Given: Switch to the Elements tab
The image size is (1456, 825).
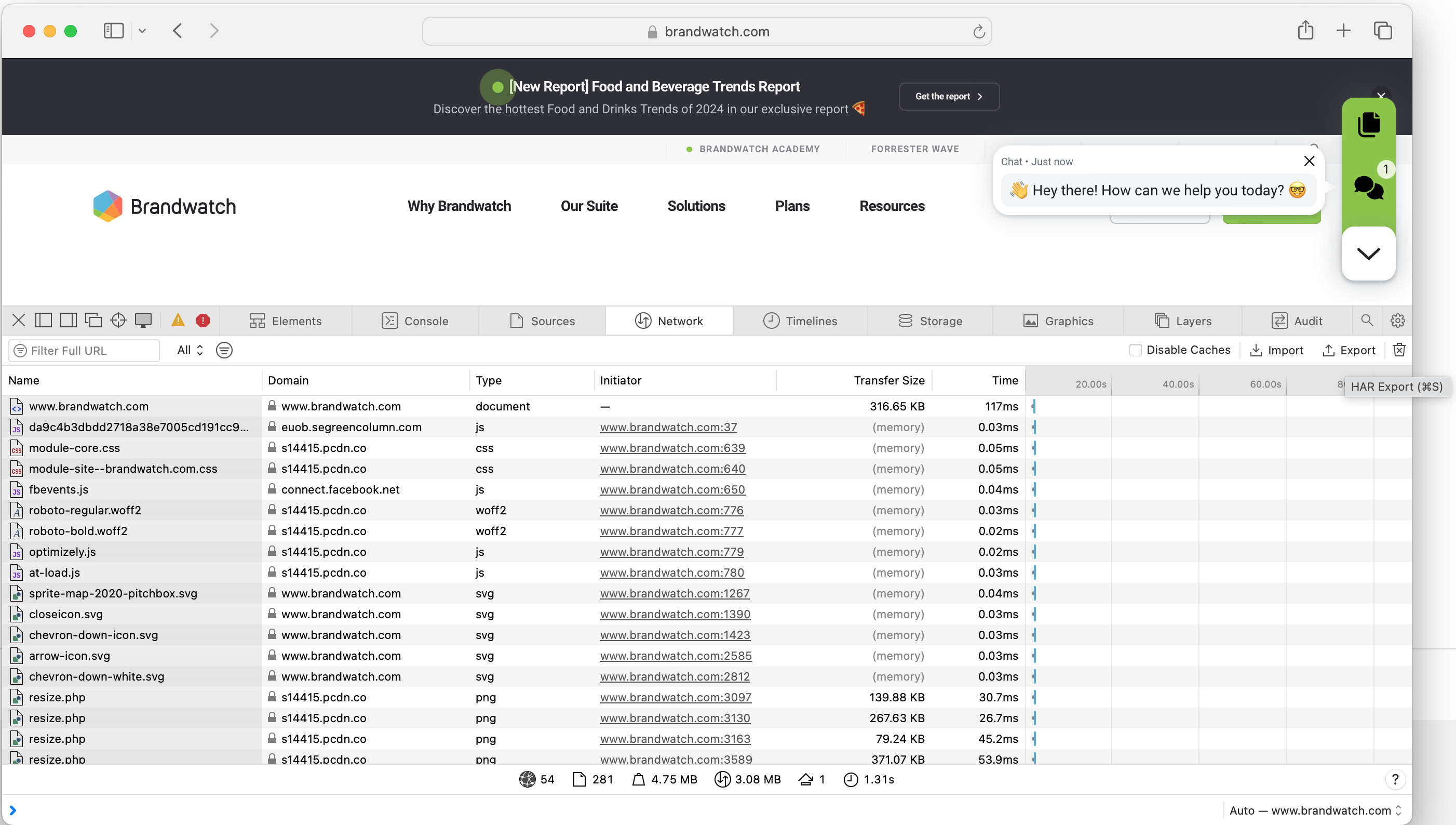Looking at the screenshot, I should (x=286, y=321).
